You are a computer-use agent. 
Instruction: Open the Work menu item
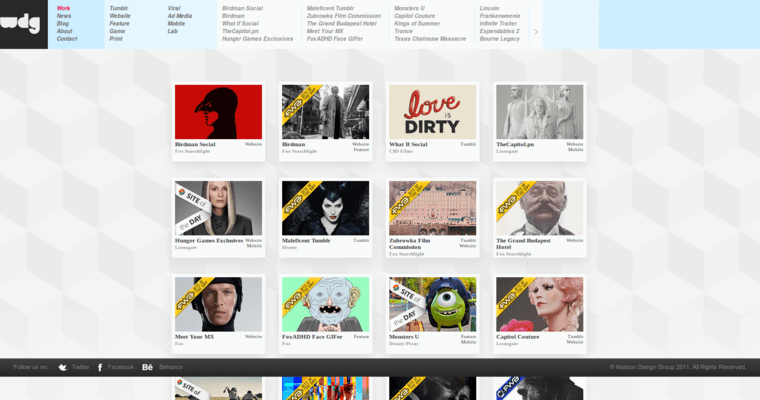pos(63,8)
